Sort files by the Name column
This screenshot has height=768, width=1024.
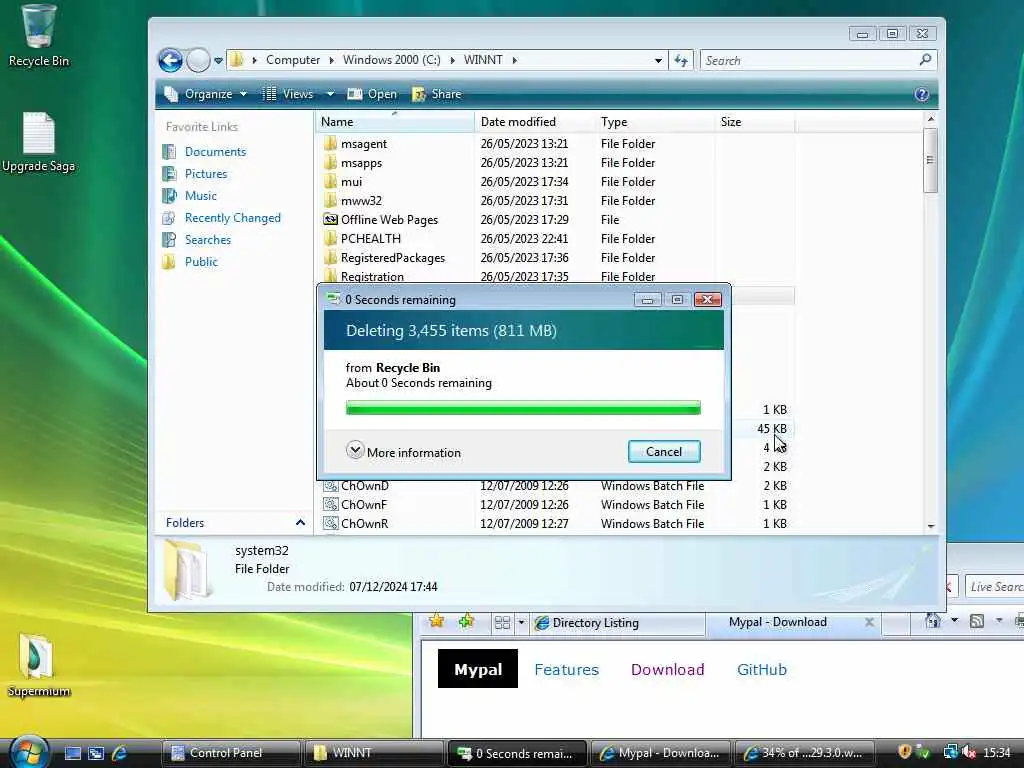[396, 121]
